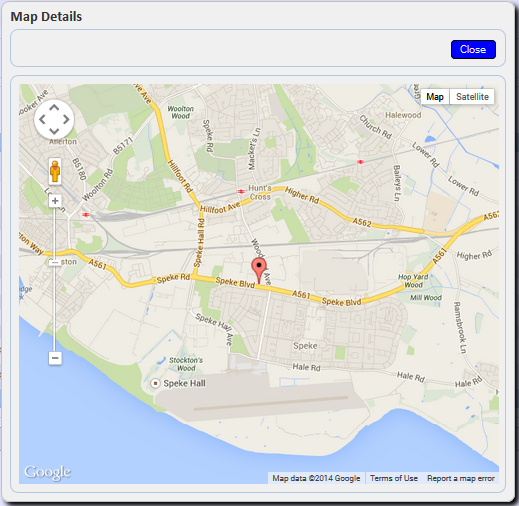Click the Report a map error link

pyautogui.click(x=461, y=478)
